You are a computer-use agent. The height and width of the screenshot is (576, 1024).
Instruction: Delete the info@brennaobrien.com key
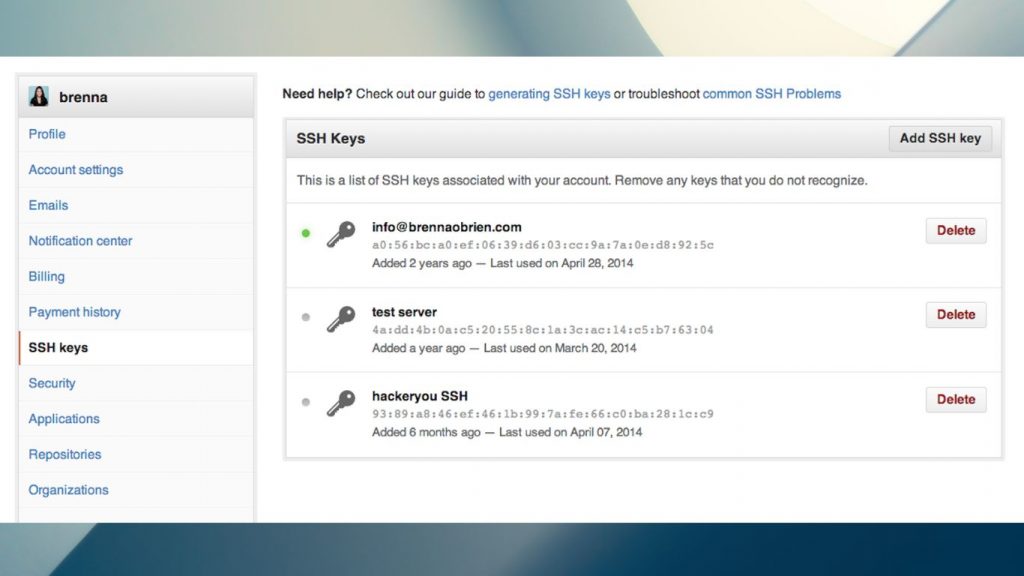tap(955, 230)
